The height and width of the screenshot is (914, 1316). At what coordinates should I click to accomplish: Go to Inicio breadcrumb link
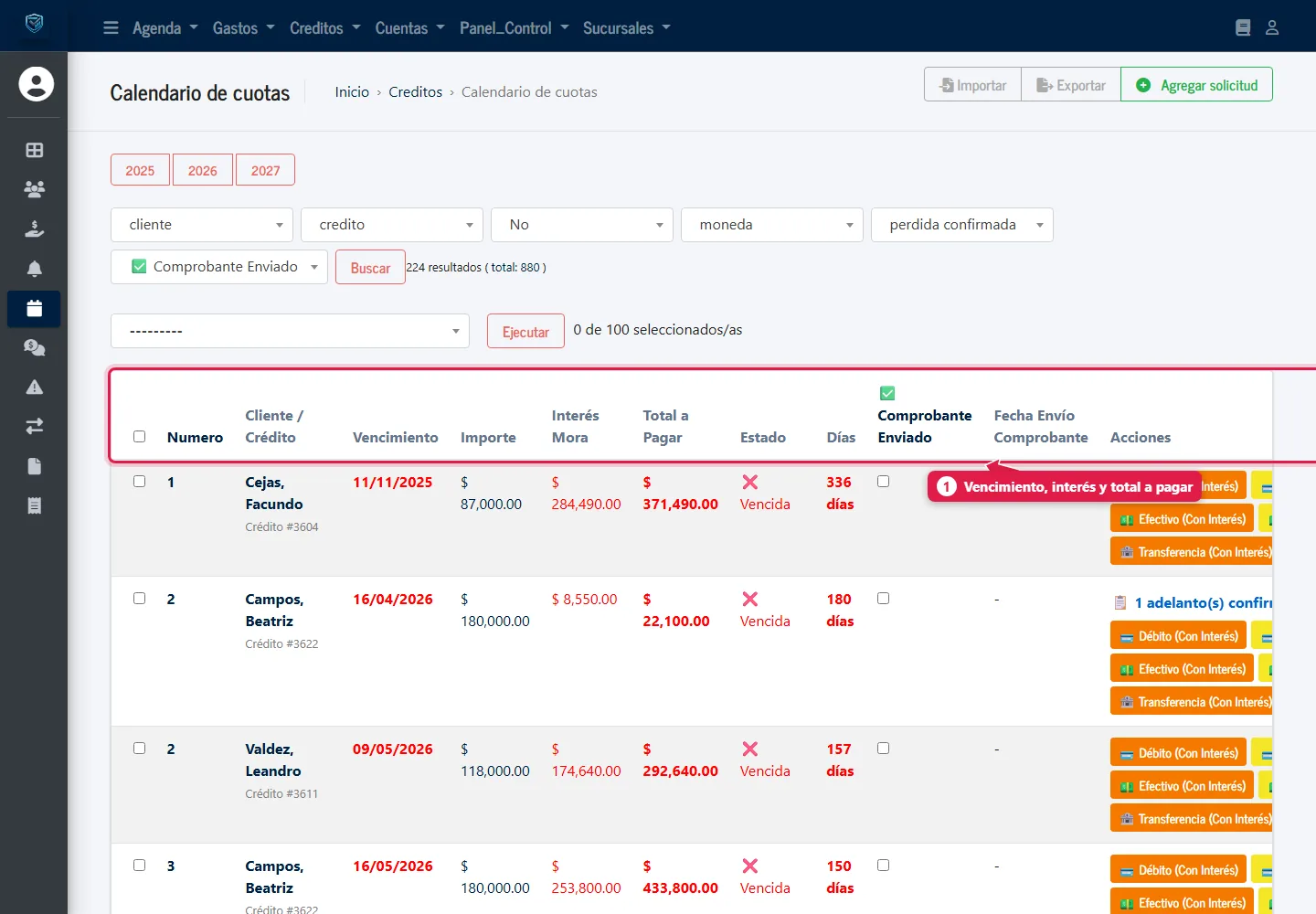click(x=352, y=91)
